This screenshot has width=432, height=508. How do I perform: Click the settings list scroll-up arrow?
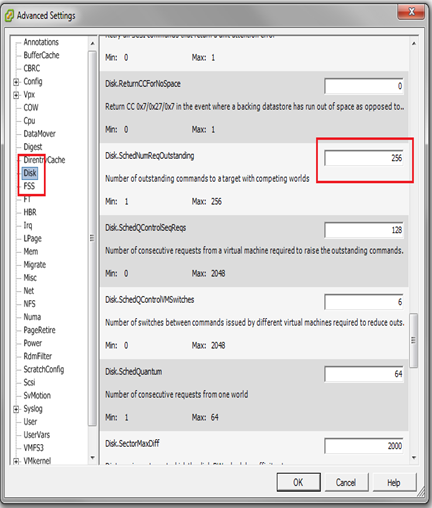(x=414, y=43)
